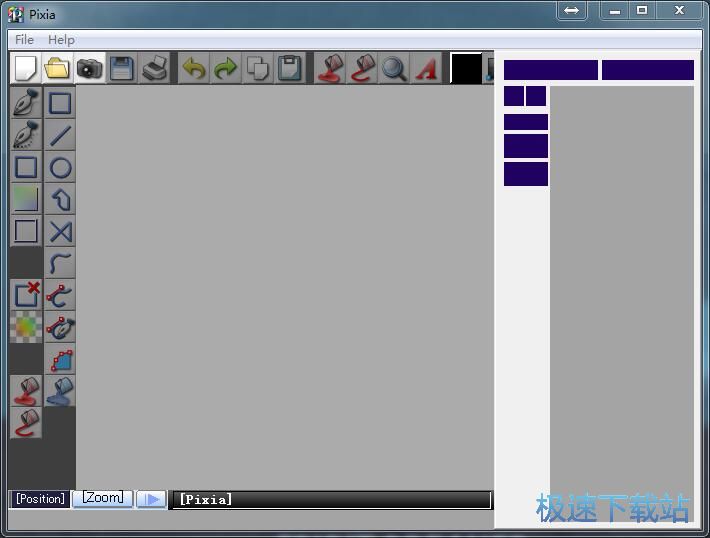Screen dimensions: 710x538
Task: Click the red paint bucket fill toolbar icon
Action: pos(330,68)
